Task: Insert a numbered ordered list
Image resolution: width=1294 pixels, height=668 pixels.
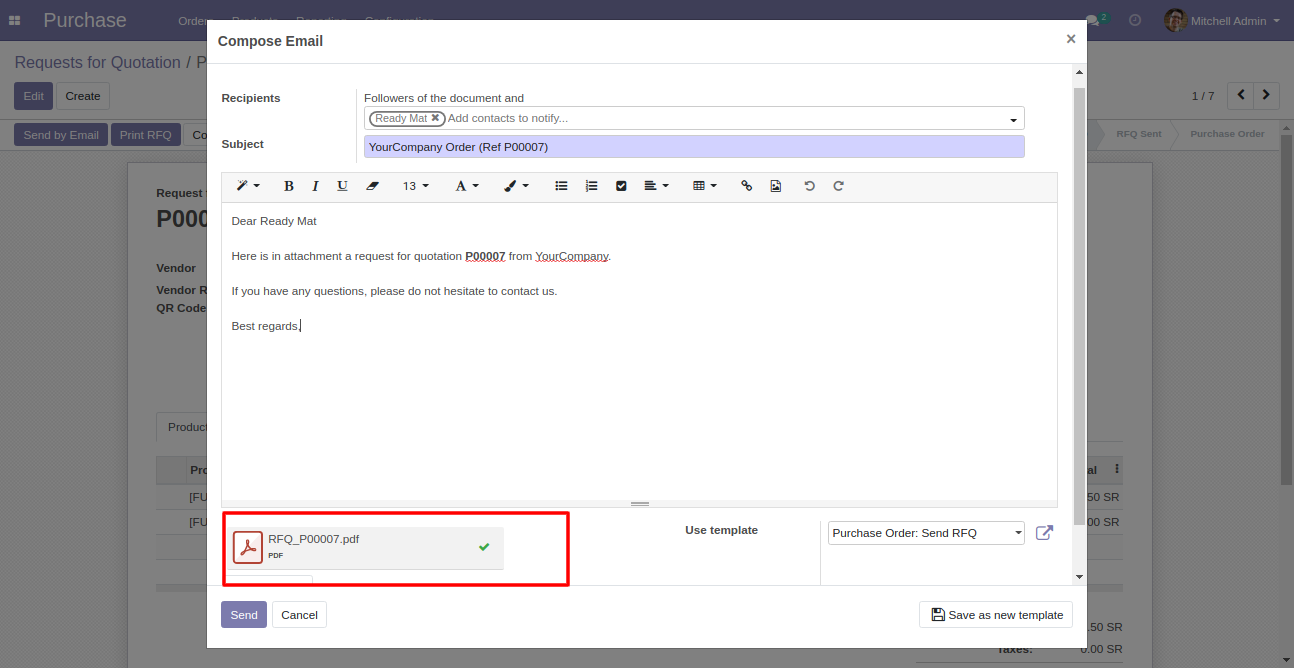Action: click(591, 186)
